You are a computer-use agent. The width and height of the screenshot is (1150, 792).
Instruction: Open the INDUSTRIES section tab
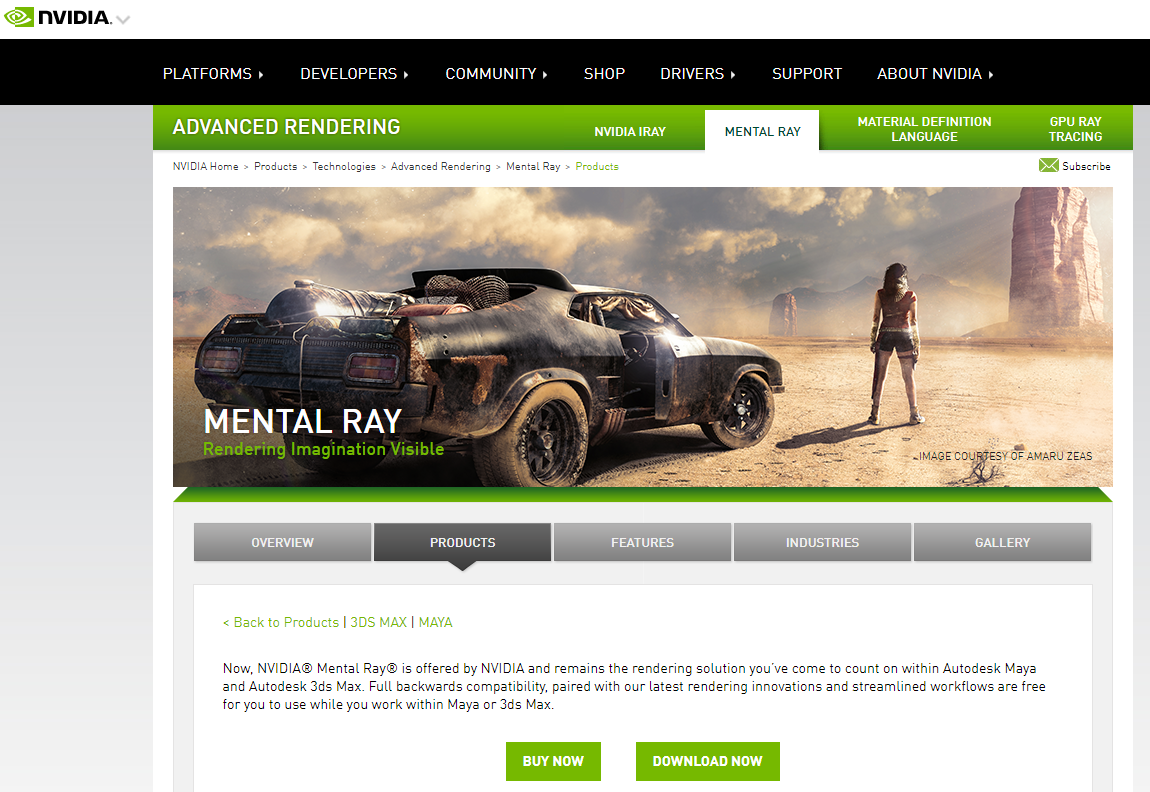[x=822, y=542]
